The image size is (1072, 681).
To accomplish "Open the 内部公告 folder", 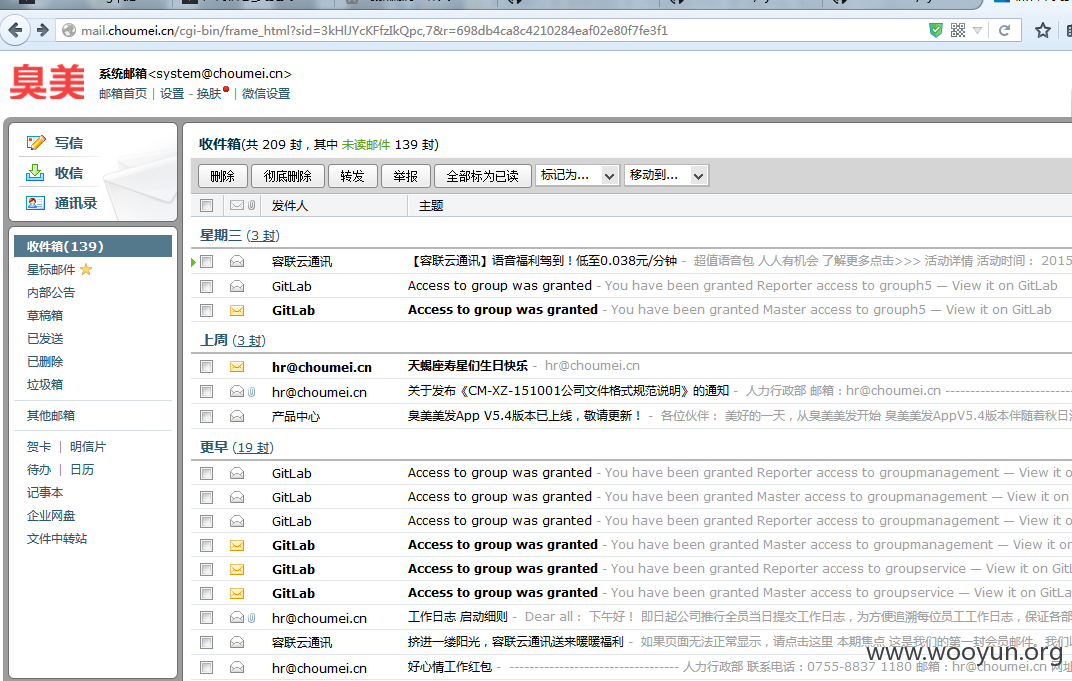I will pos(51,293).
